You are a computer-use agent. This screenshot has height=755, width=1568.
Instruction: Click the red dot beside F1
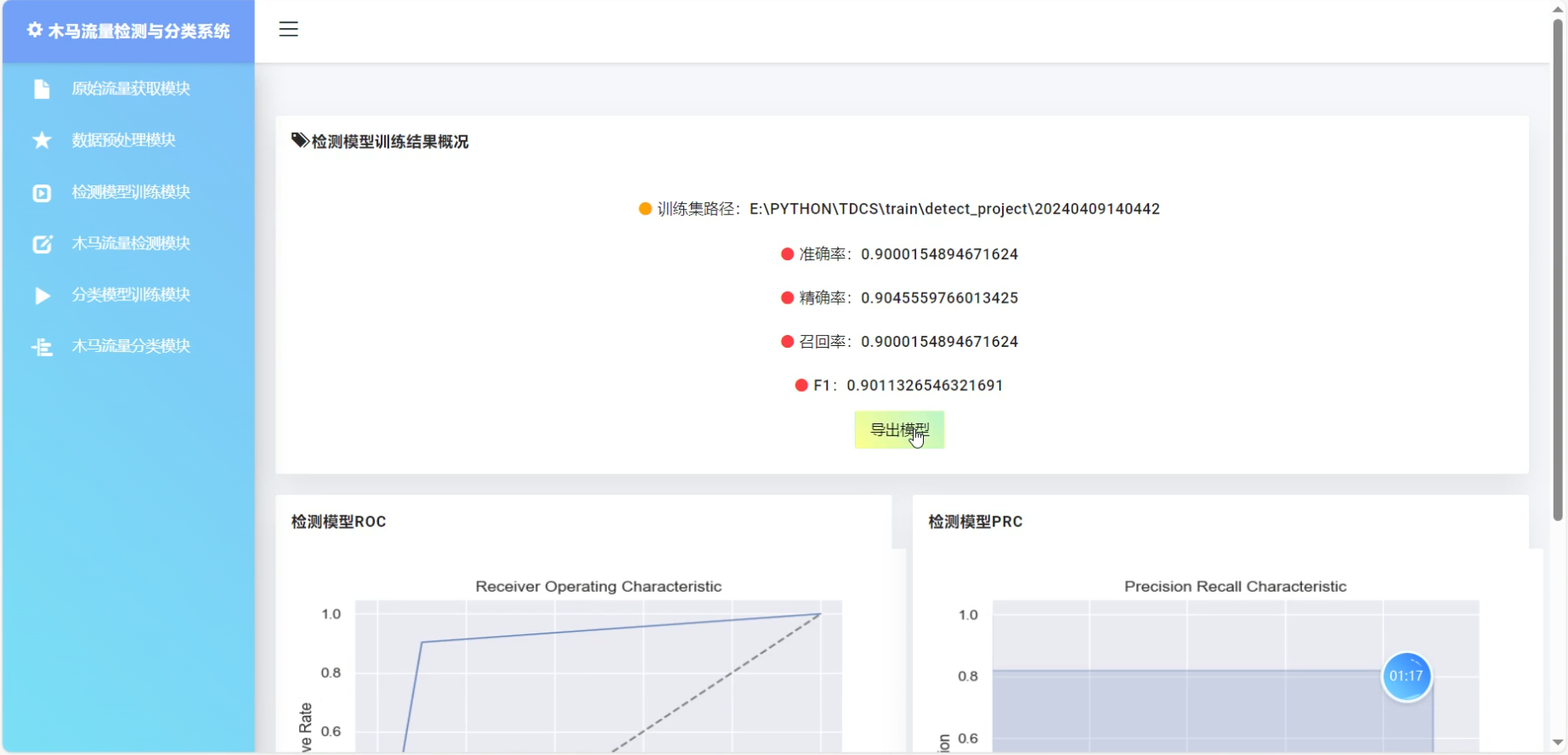click(801, 385)
